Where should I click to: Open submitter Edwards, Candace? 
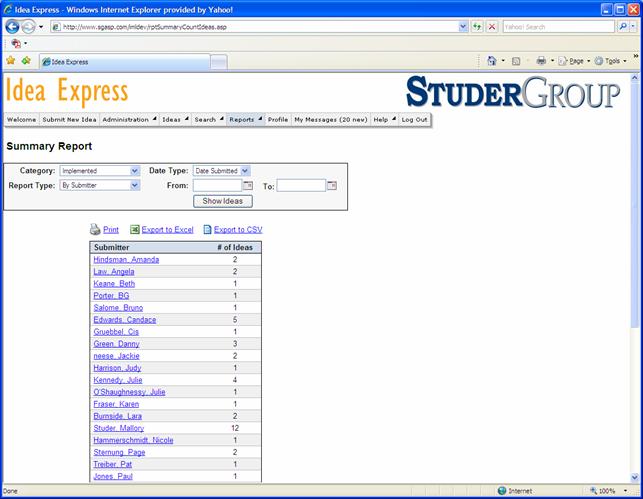125,320
